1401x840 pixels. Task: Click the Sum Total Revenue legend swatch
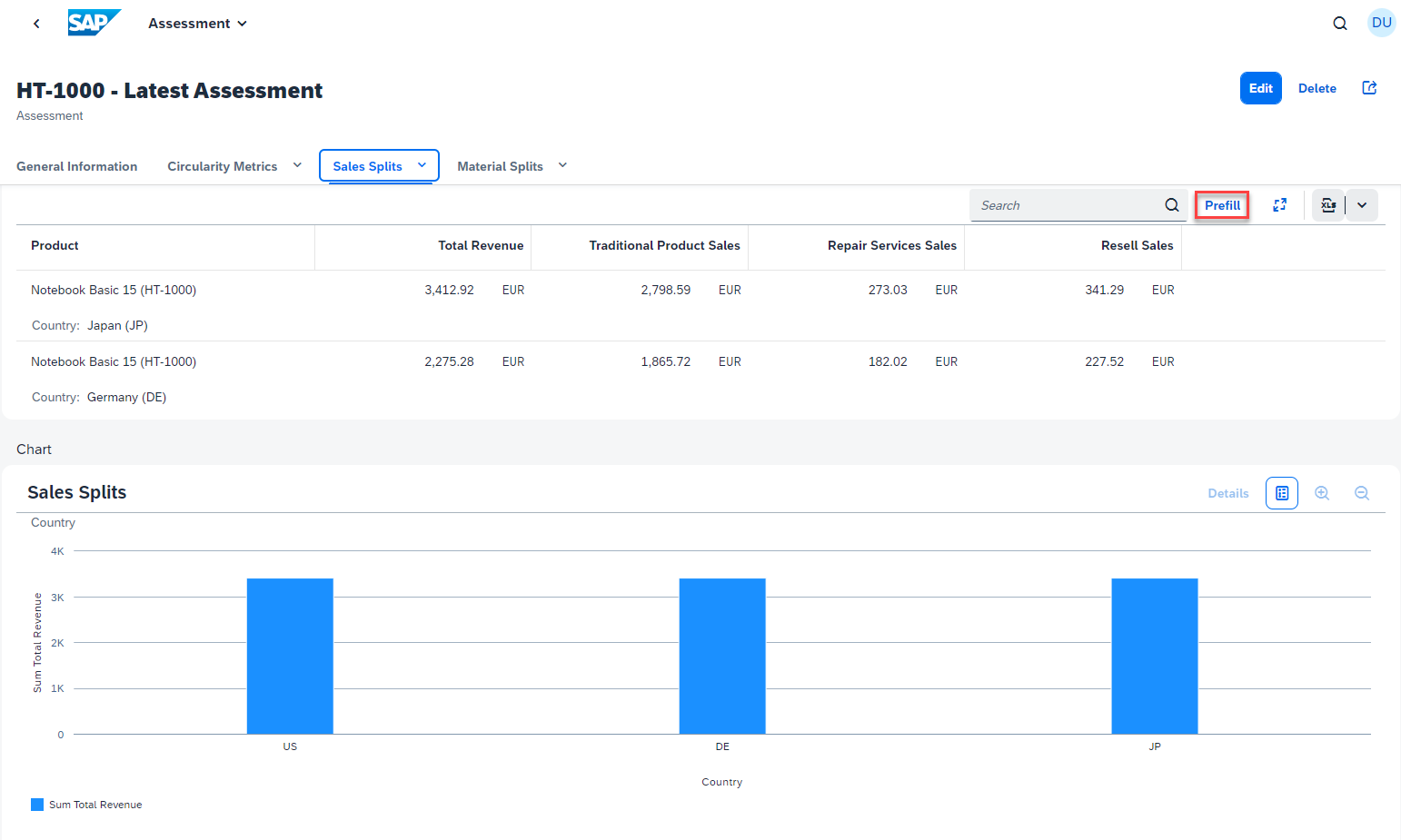click(37, 805)
